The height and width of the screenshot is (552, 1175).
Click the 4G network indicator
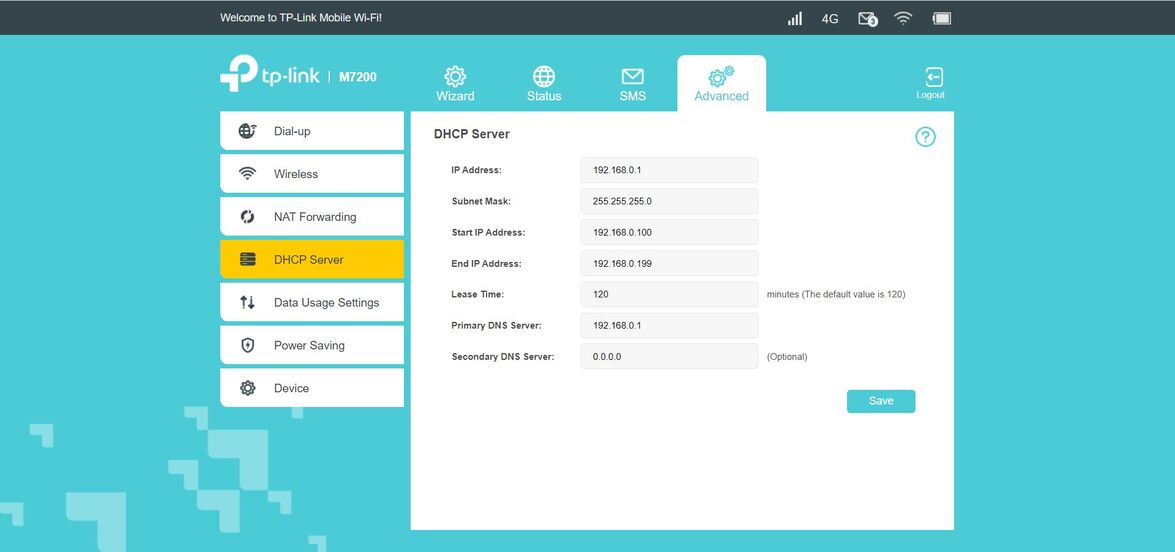[830, 18]
